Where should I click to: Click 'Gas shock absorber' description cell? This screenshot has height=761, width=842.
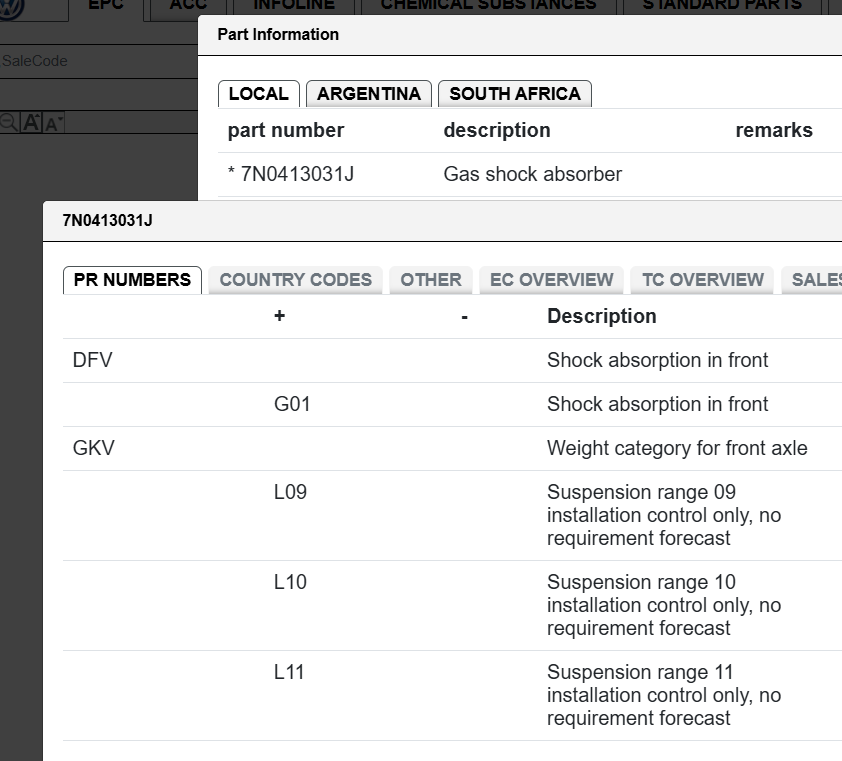click(x=533, y=174)
